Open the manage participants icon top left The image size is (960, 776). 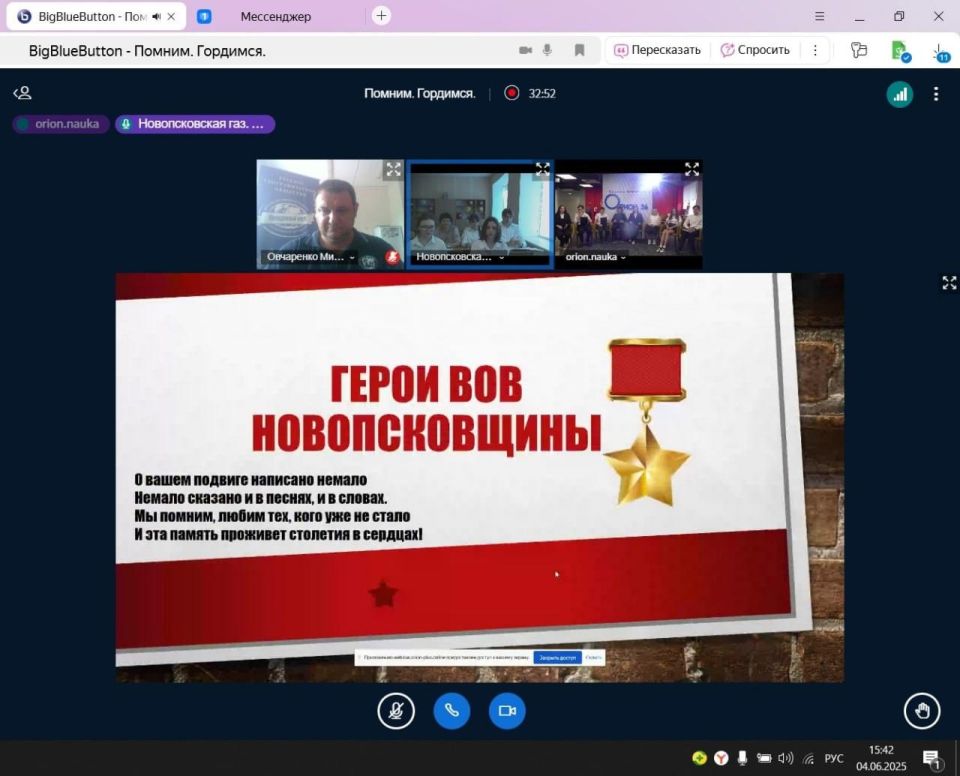(x=21, y=92)
